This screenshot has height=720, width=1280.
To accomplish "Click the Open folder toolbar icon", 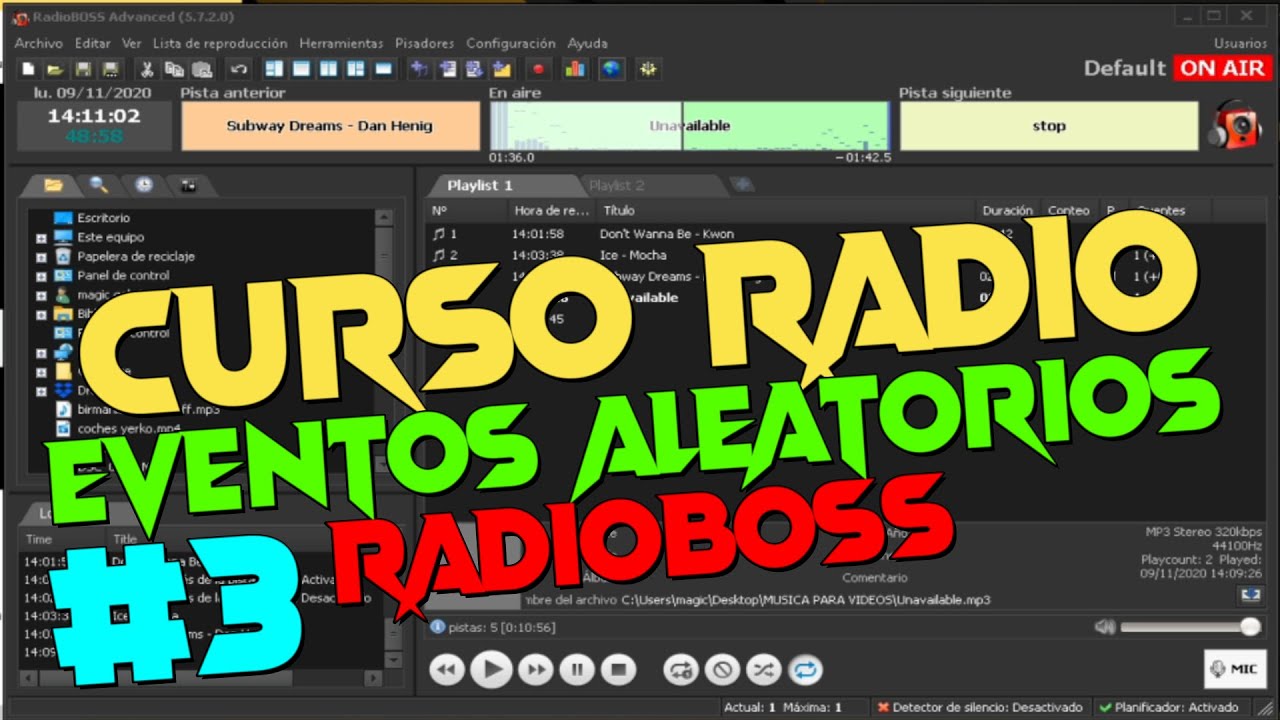I will 55,69.
